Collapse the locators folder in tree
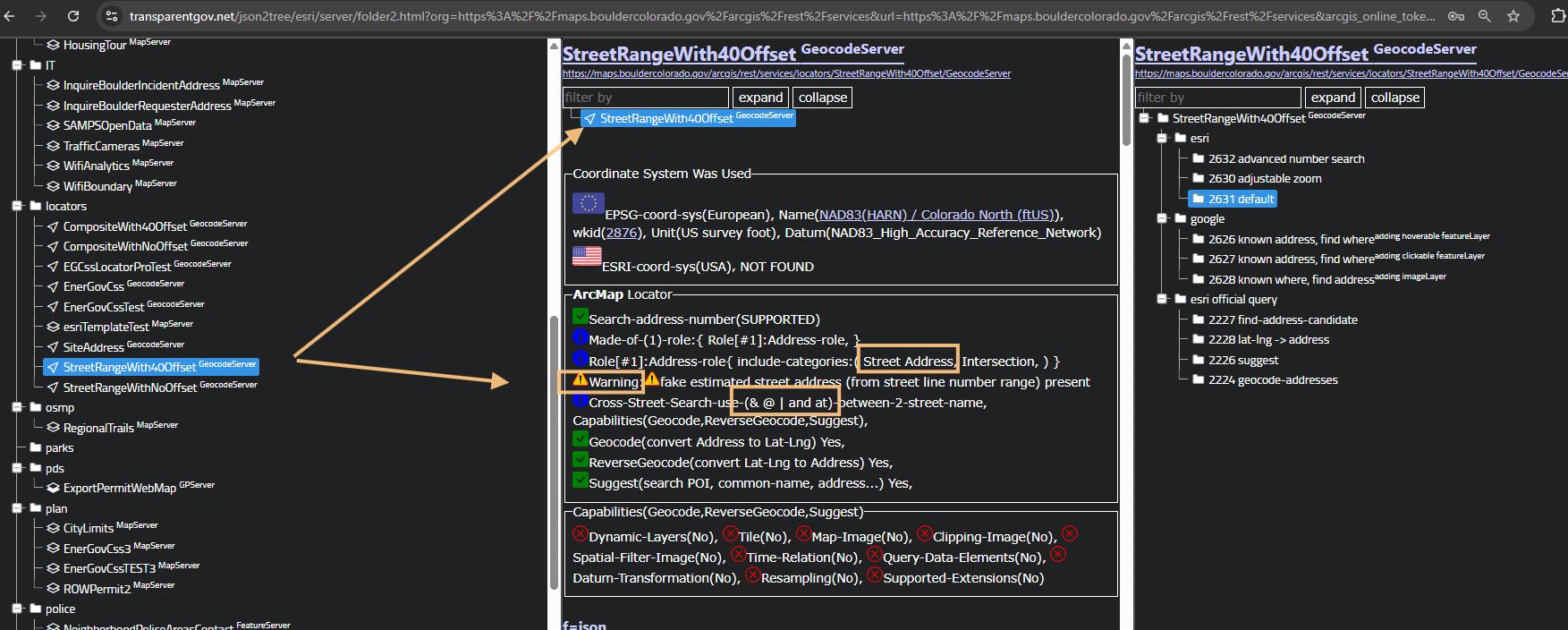 coord(18,206)
